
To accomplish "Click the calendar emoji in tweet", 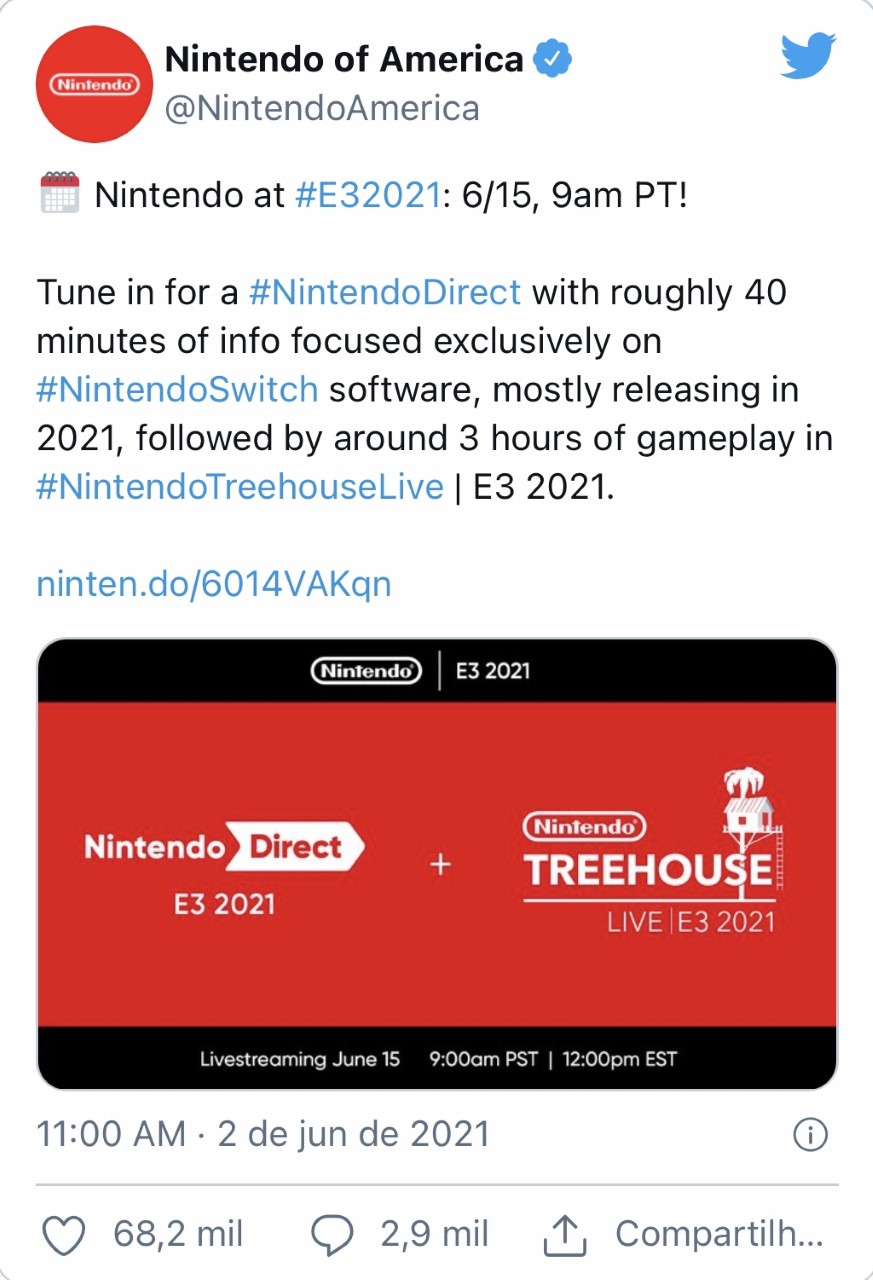I will coord(59,193).
